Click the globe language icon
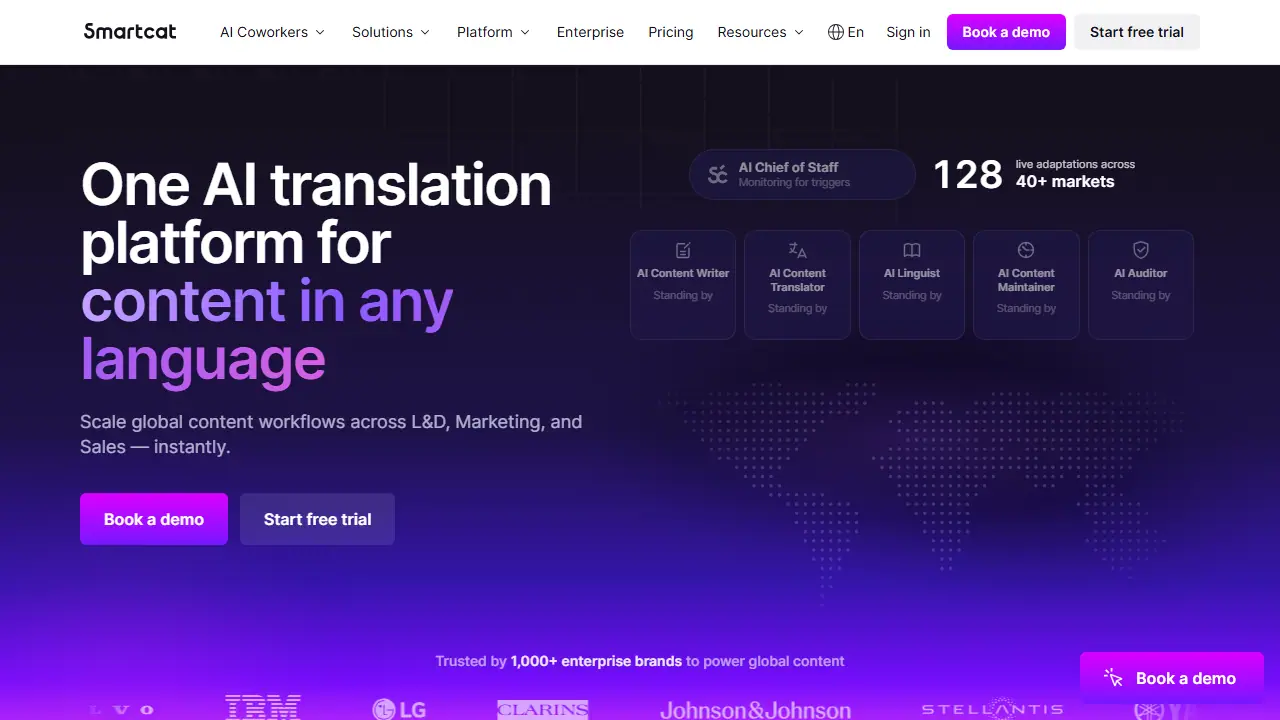1280x720 pixels. (x=836, y=32)
